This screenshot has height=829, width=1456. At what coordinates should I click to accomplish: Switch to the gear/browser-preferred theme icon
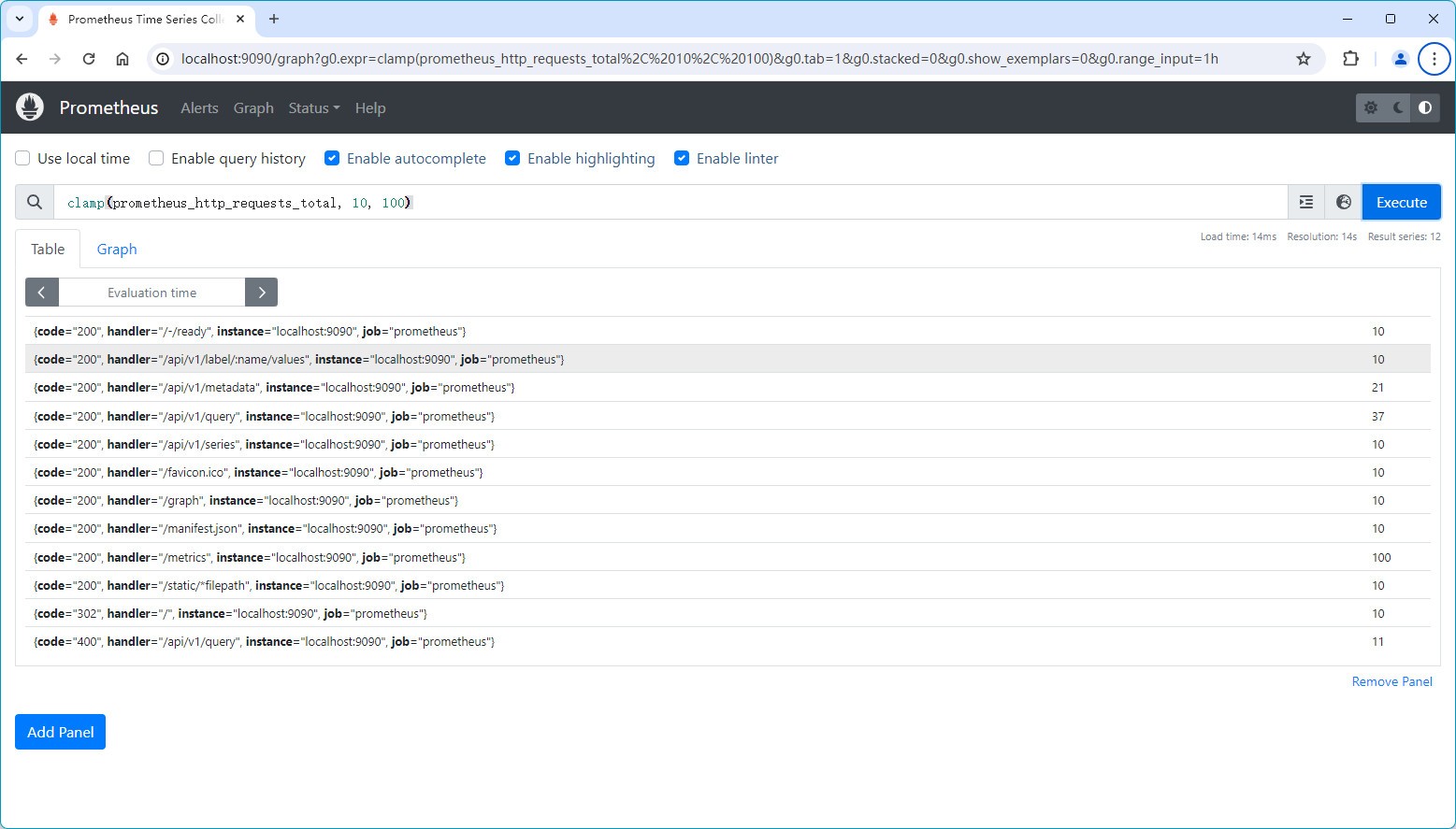click(1371, 107)
